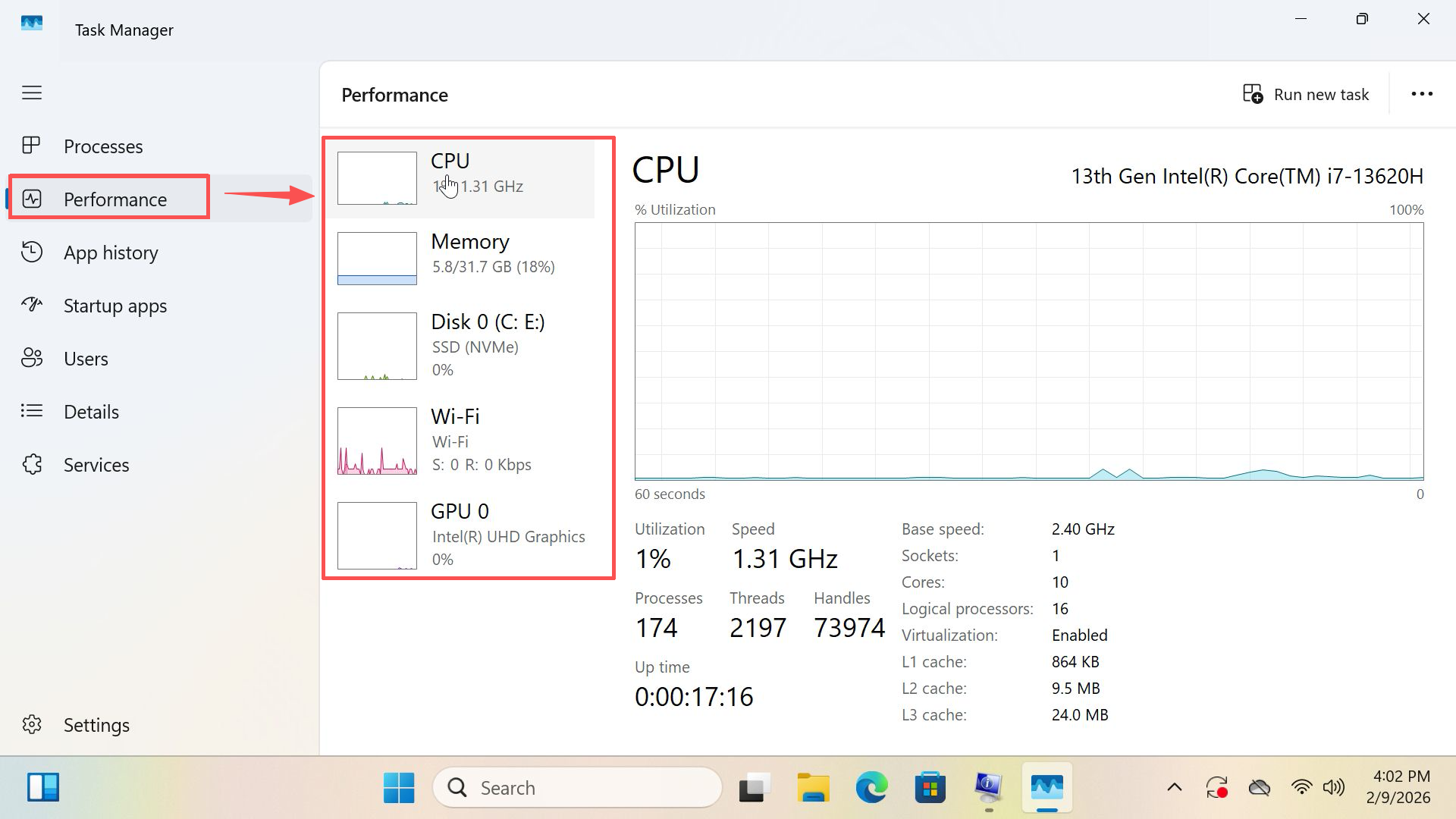Select the Performance tab
Image resolution: width=1456 pixels, height=819 pixels.
point(115,199)
